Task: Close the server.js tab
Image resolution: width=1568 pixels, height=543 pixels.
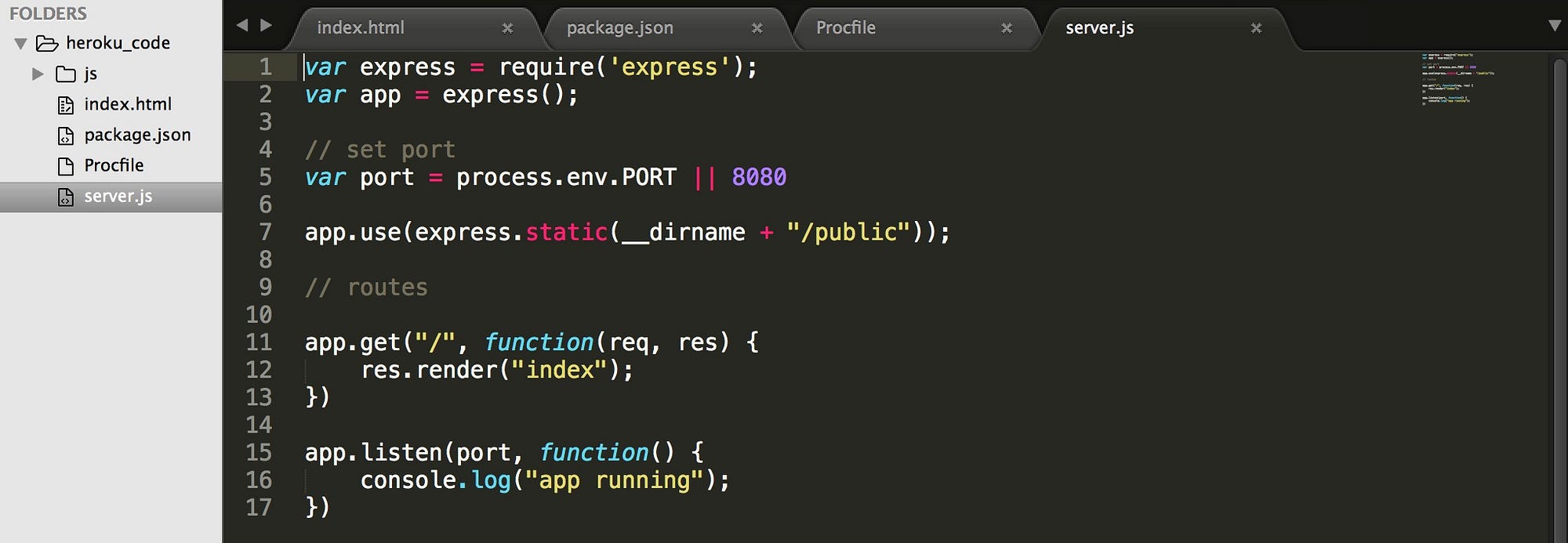Action: [1256, 28]
